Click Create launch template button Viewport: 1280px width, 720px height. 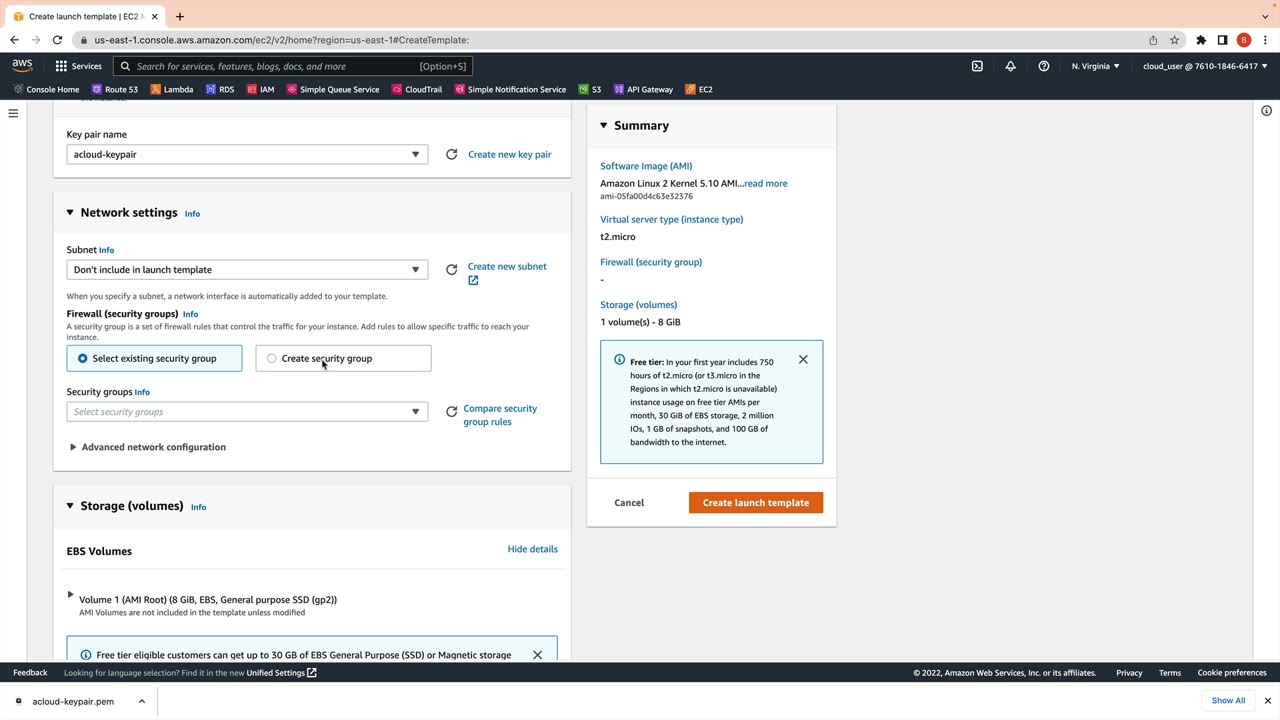pos(756,503)
